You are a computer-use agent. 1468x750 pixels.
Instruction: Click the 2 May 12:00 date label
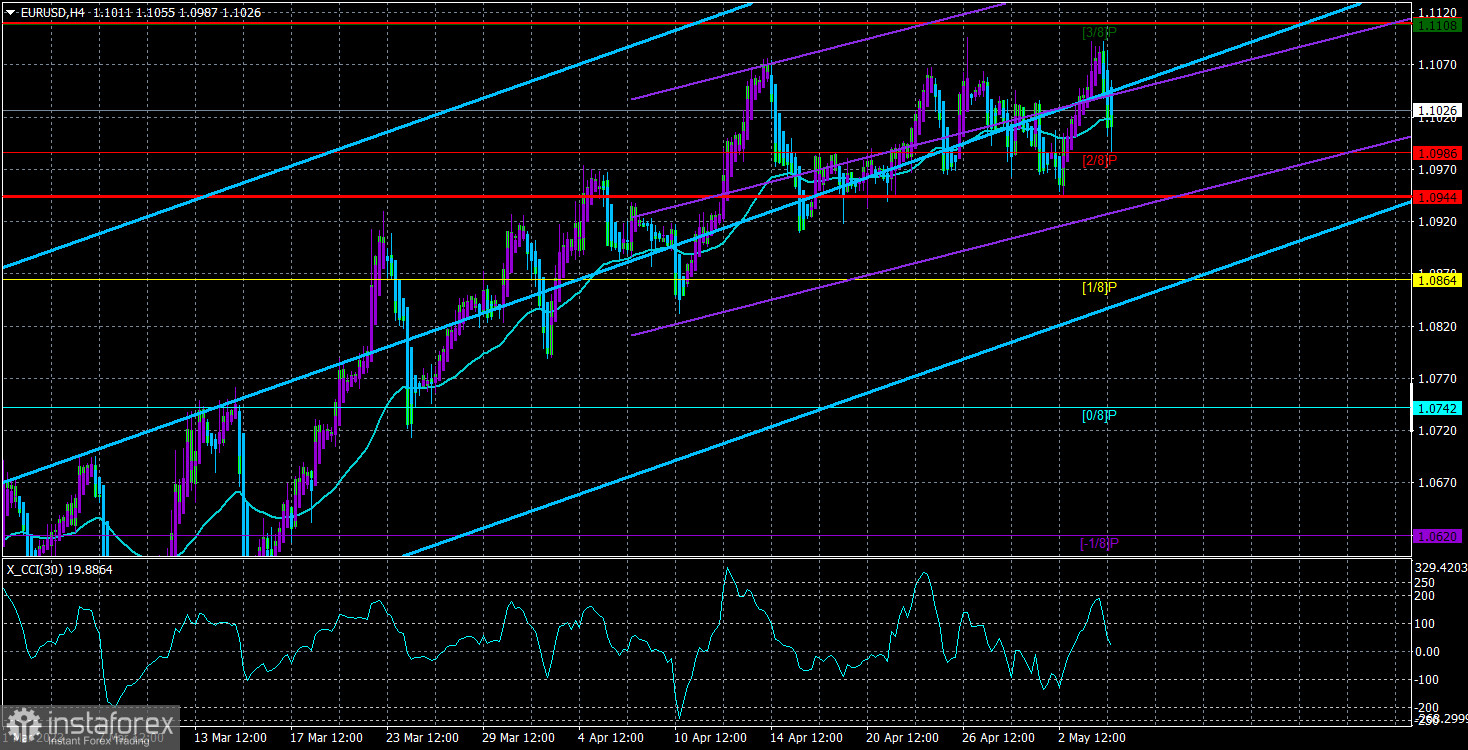1092,738
